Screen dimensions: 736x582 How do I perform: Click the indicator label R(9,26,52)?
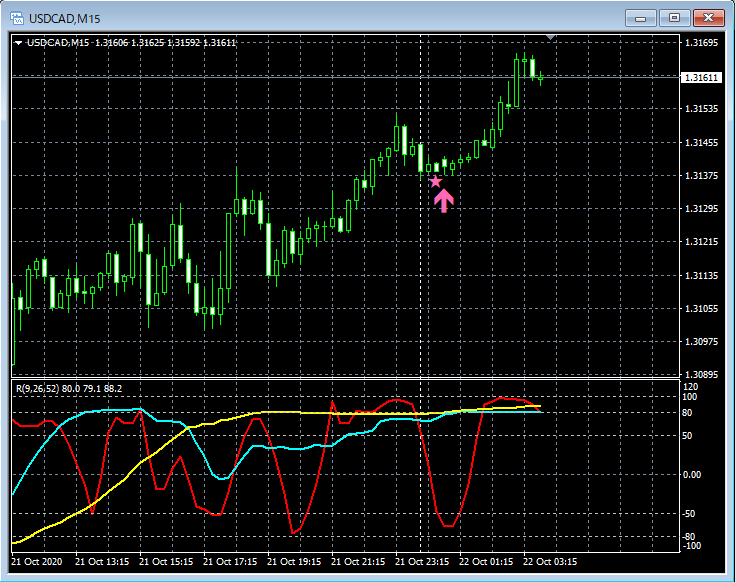point(38,389)
